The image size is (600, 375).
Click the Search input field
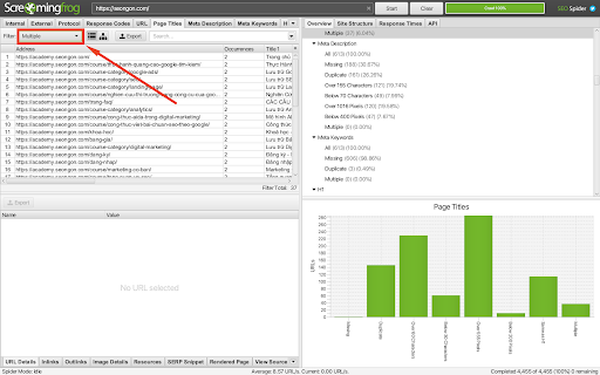coord(218,36)
